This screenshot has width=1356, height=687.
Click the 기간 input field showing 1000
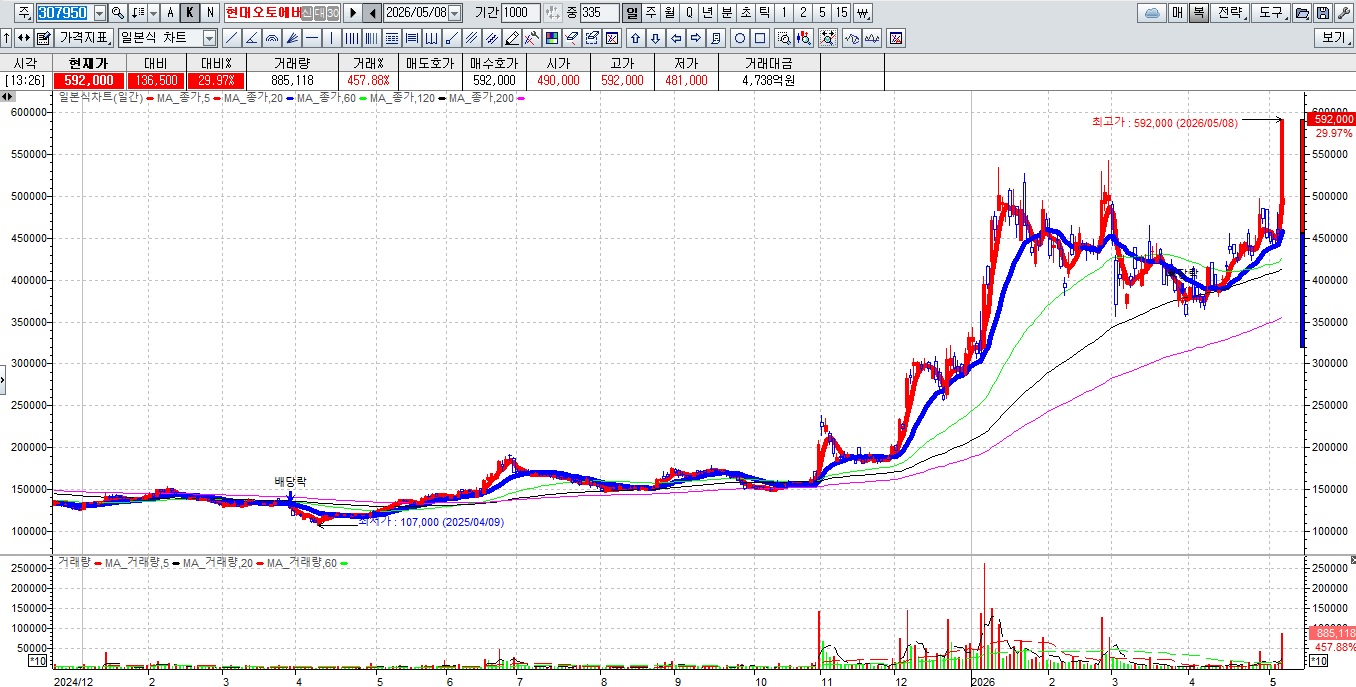(519, 13)
